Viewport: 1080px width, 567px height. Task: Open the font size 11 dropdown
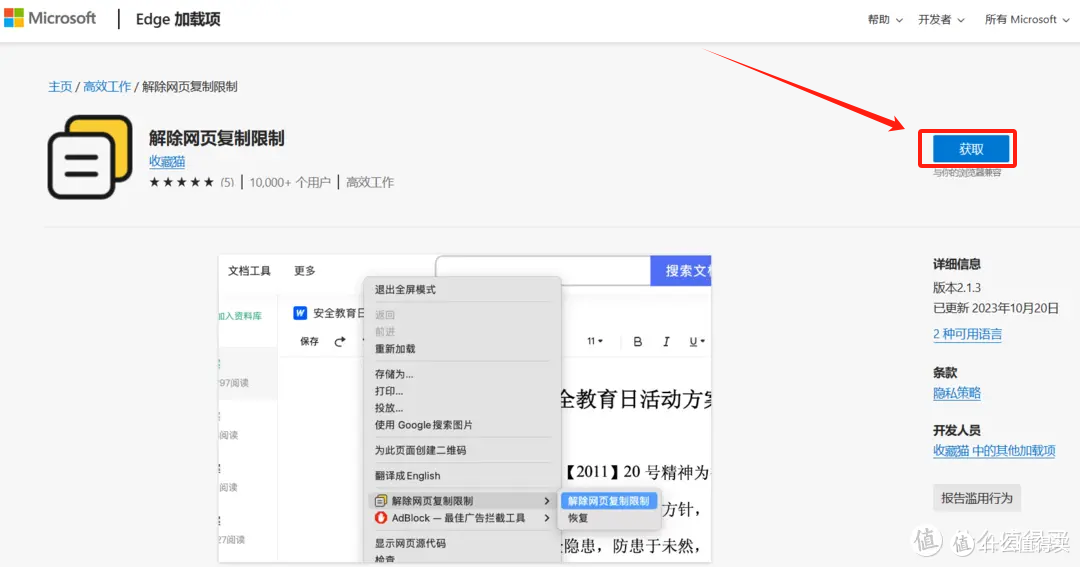point(595,341)
